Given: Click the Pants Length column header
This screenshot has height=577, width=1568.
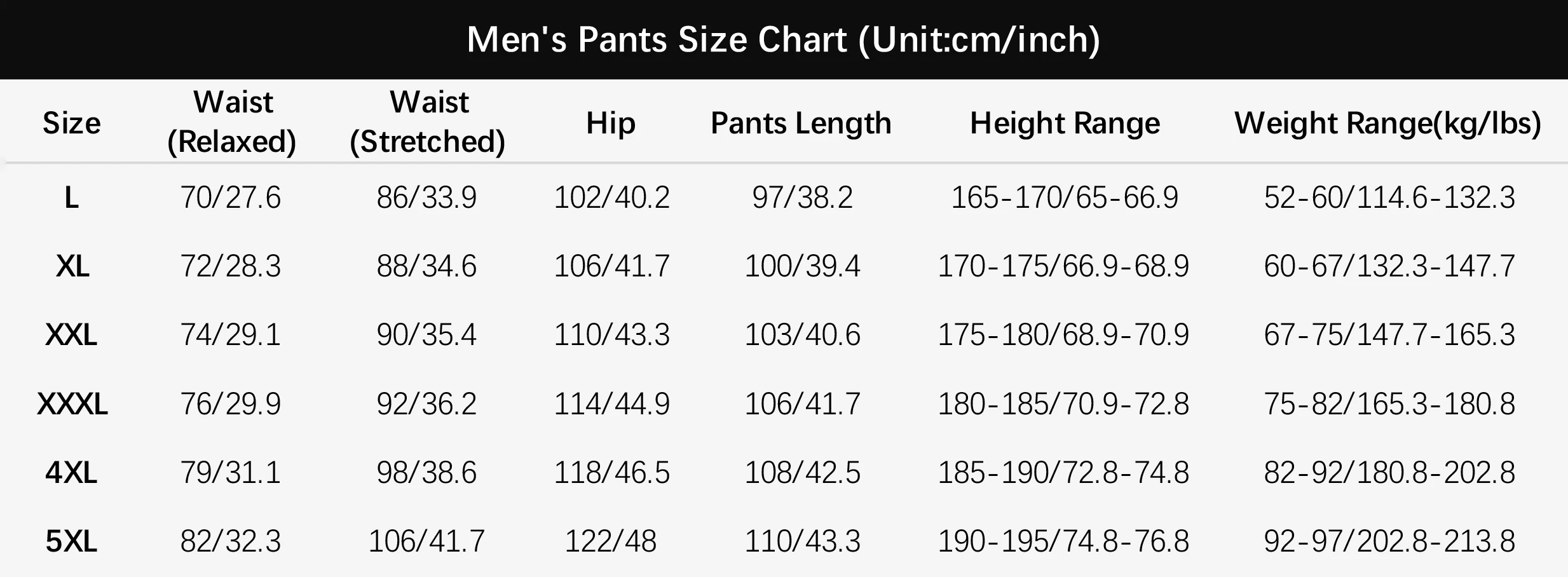Looking at the screenshot, I should pos(801,123).
